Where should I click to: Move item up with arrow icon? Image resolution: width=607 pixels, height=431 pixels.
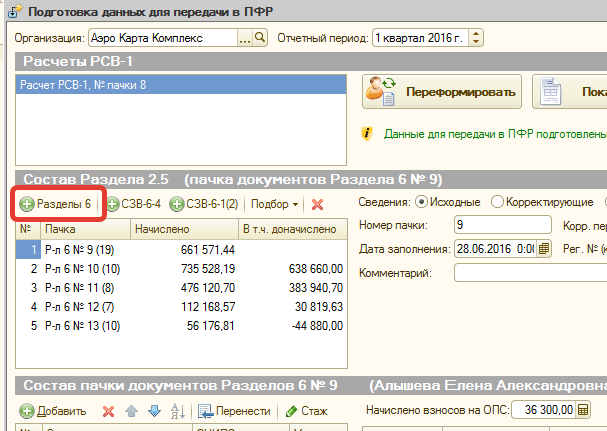pos(132,411)
